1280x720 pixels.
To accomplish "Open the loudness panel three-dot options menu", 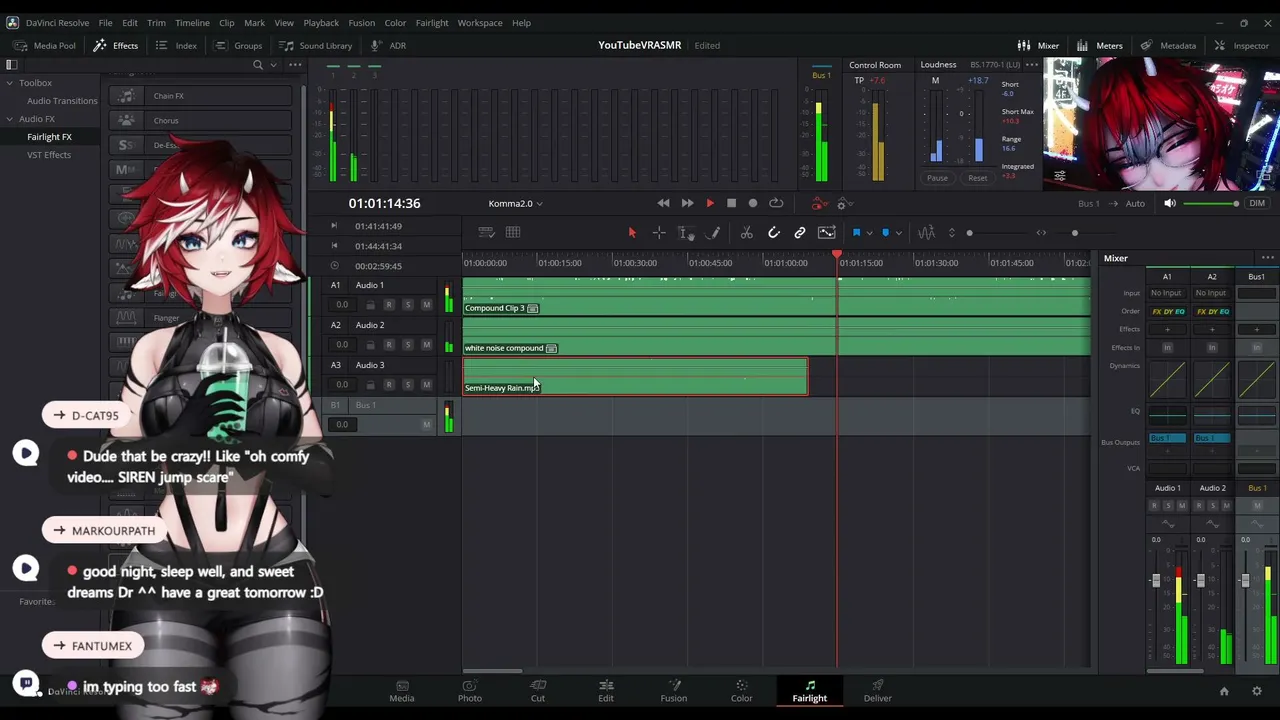I will [x=1032, y=65].
